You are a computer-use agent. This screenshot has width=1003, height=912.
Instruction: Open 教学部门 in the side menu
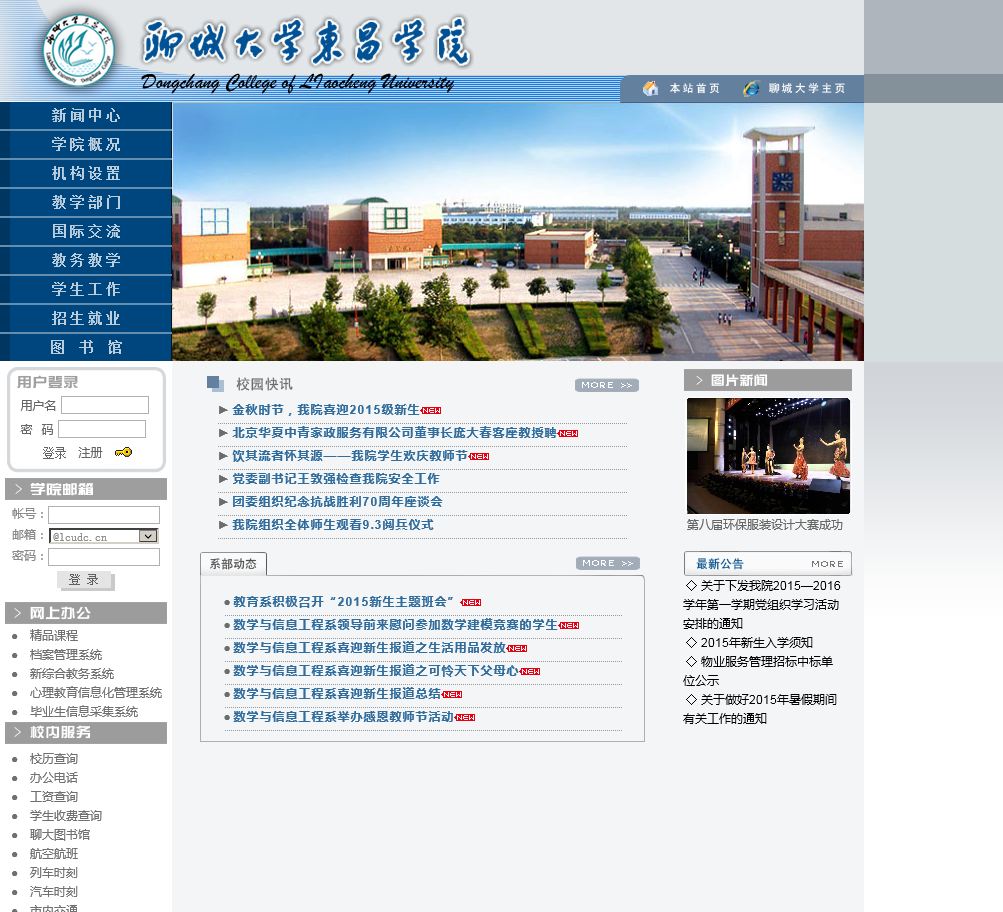(x=86, y=203)
